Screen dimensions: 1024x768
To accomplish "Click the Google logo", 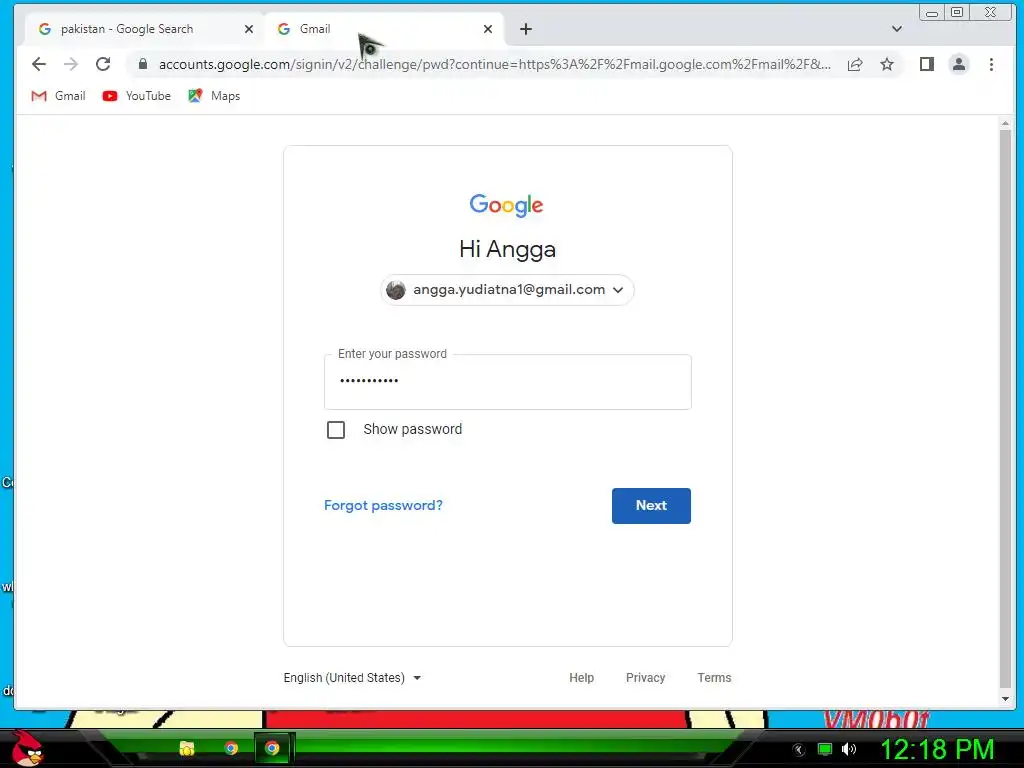I will pyautogui.click(x=507, y=205).
